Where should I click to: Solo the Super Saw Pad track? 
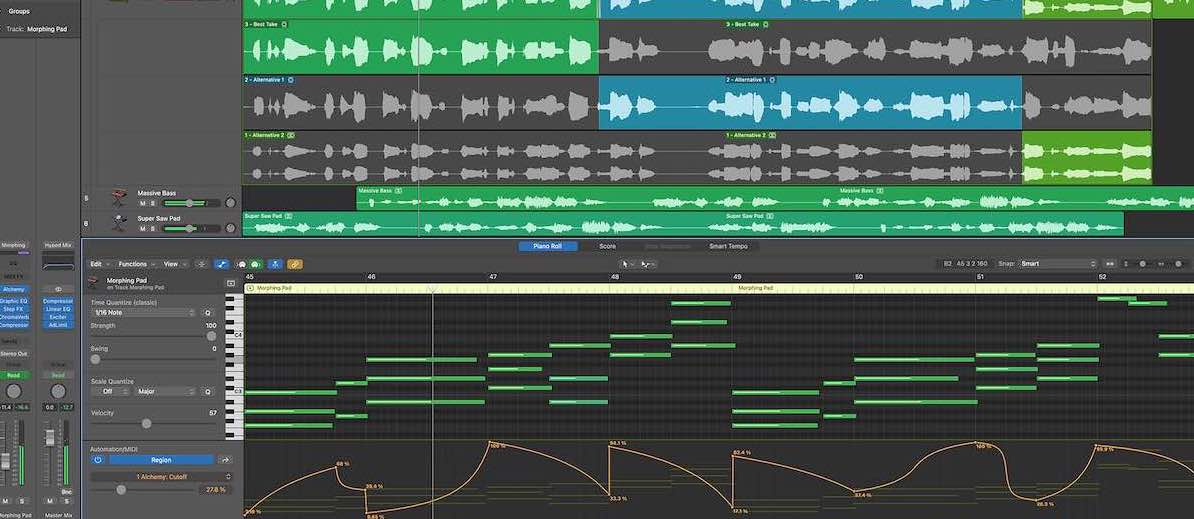click(153, 228)
